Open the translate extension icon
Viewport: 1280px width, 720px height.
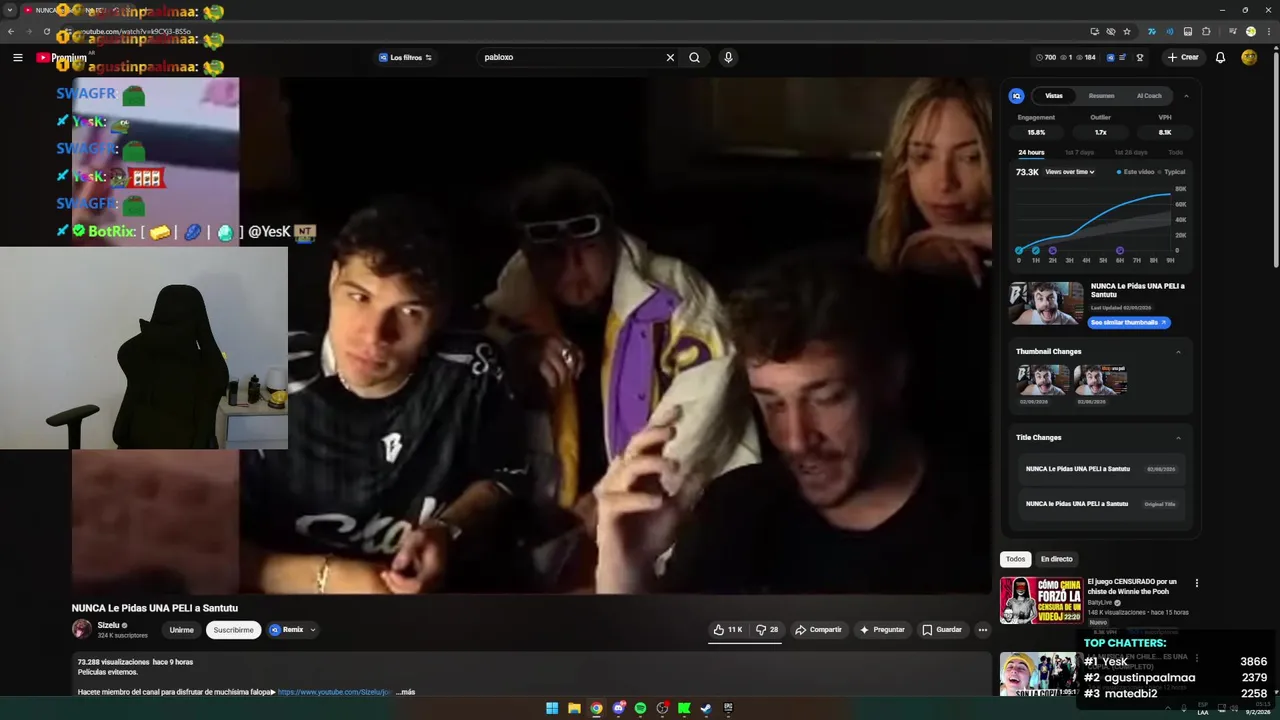[1152, 31]
